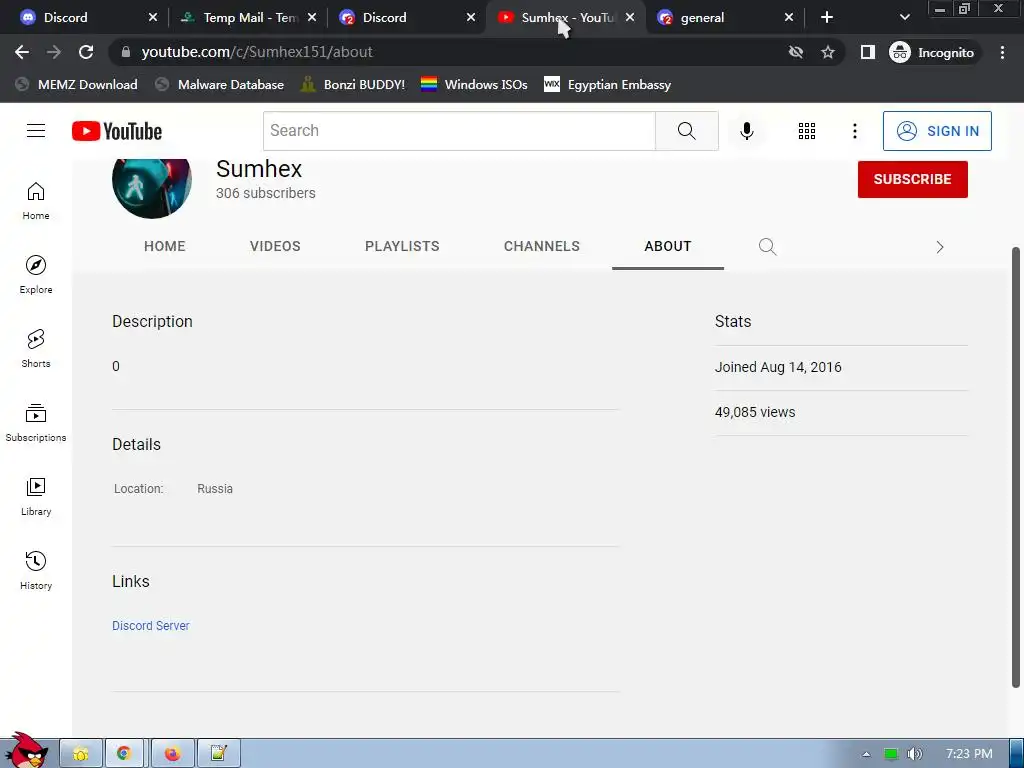This screenshot has width=1024, height=768.
Task: Open Subscriptions in sidebar
Action: tap(36, 423)
